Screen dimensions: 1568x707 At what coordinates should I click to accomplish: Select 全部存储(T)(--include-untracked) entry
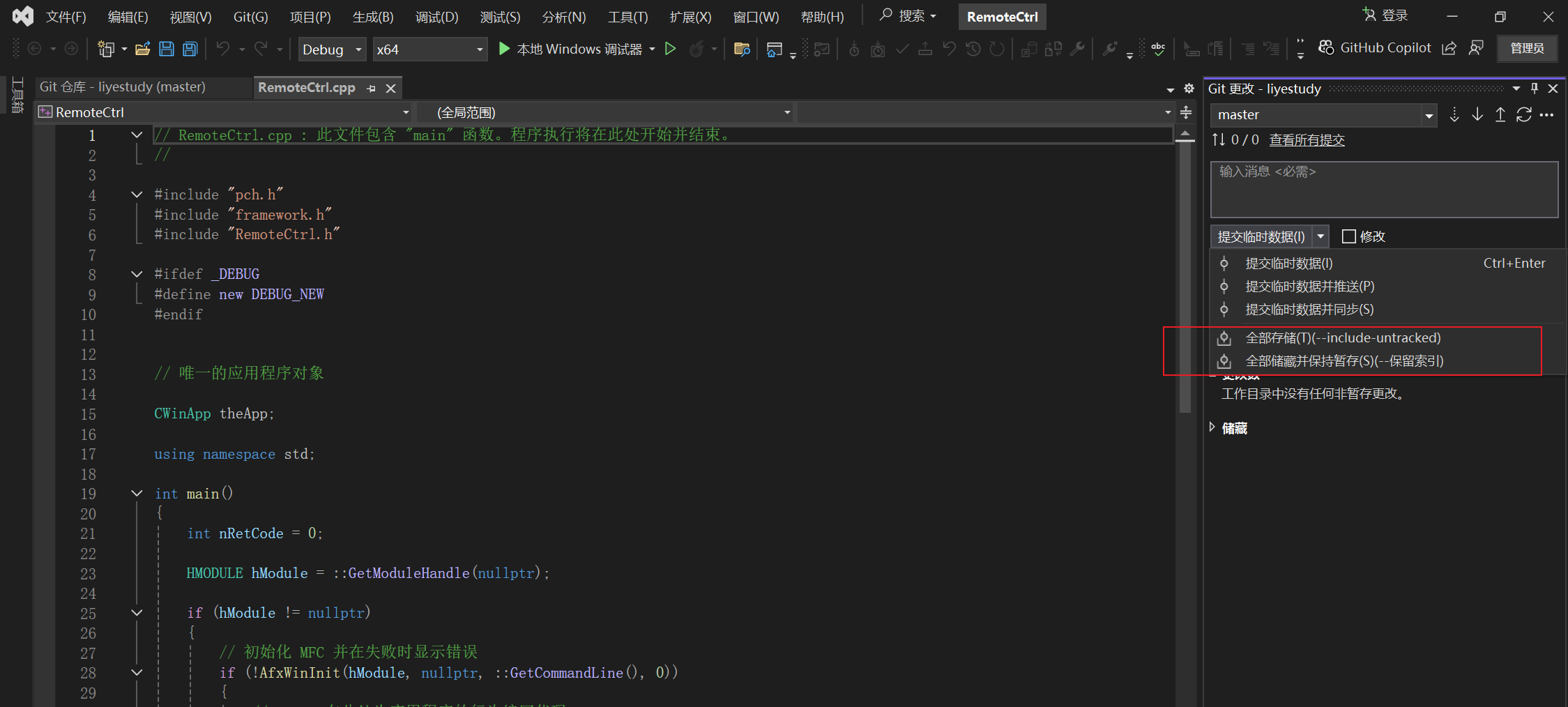click(1387, 338)
